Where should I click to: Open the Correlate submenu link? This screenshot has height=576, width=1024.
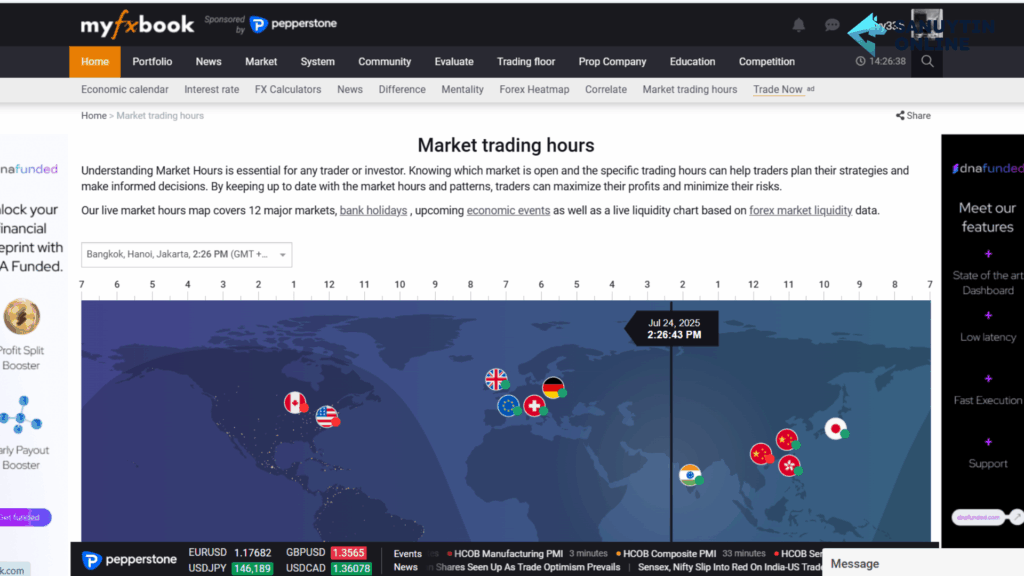[x=606, y=89]
